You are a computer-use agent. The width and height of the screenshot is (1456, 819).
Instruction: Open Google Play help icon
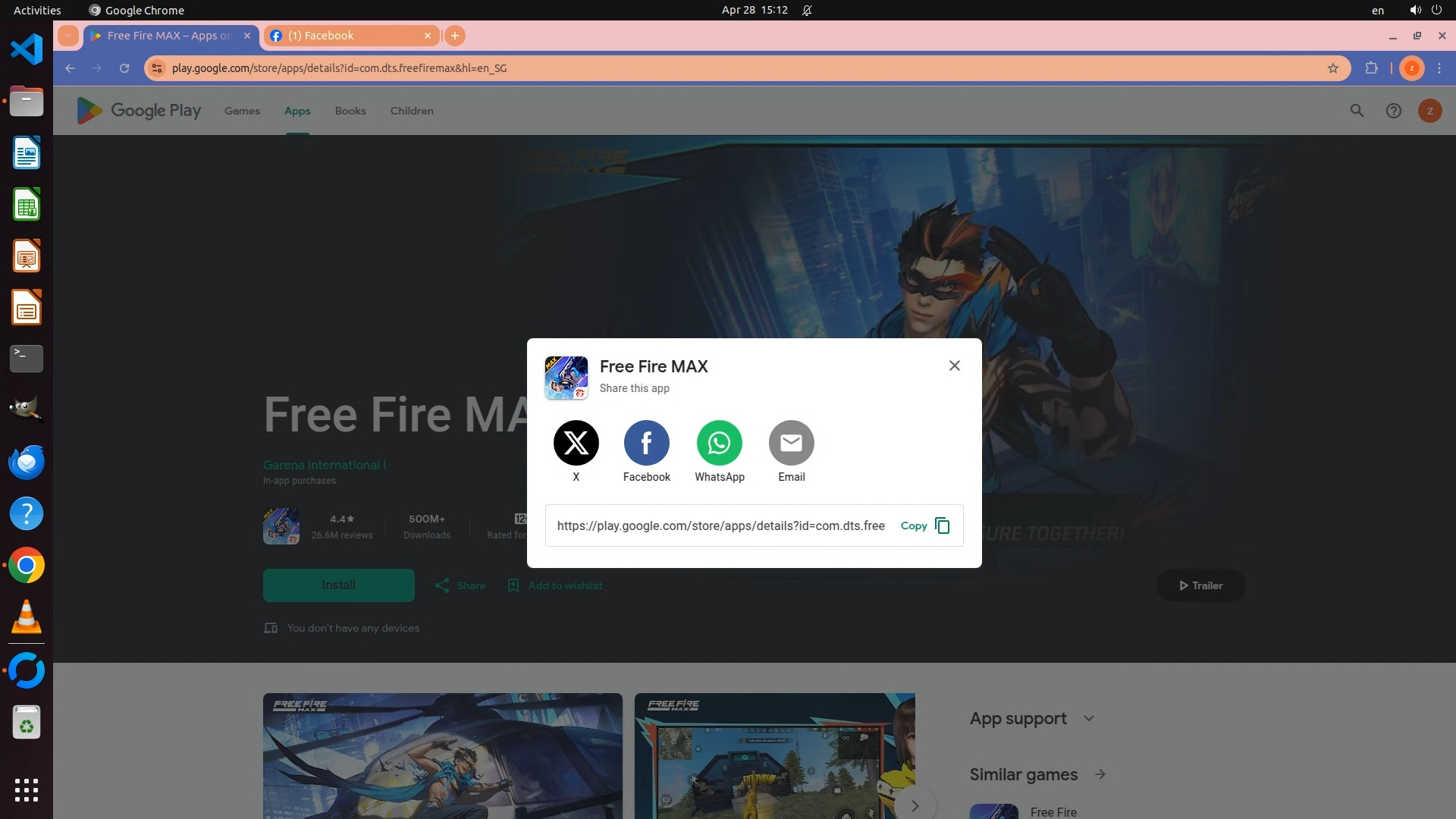[1393, 111]
